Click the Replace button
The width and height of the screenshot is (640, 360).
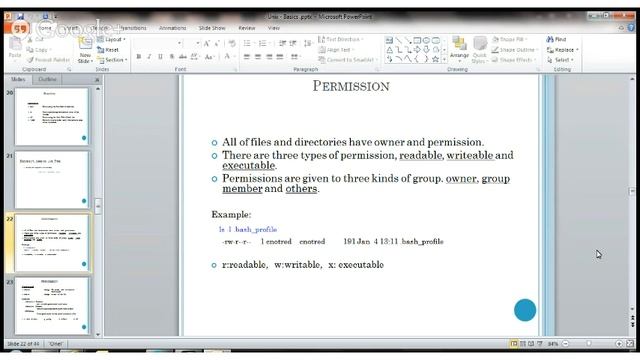click(562, 50)
